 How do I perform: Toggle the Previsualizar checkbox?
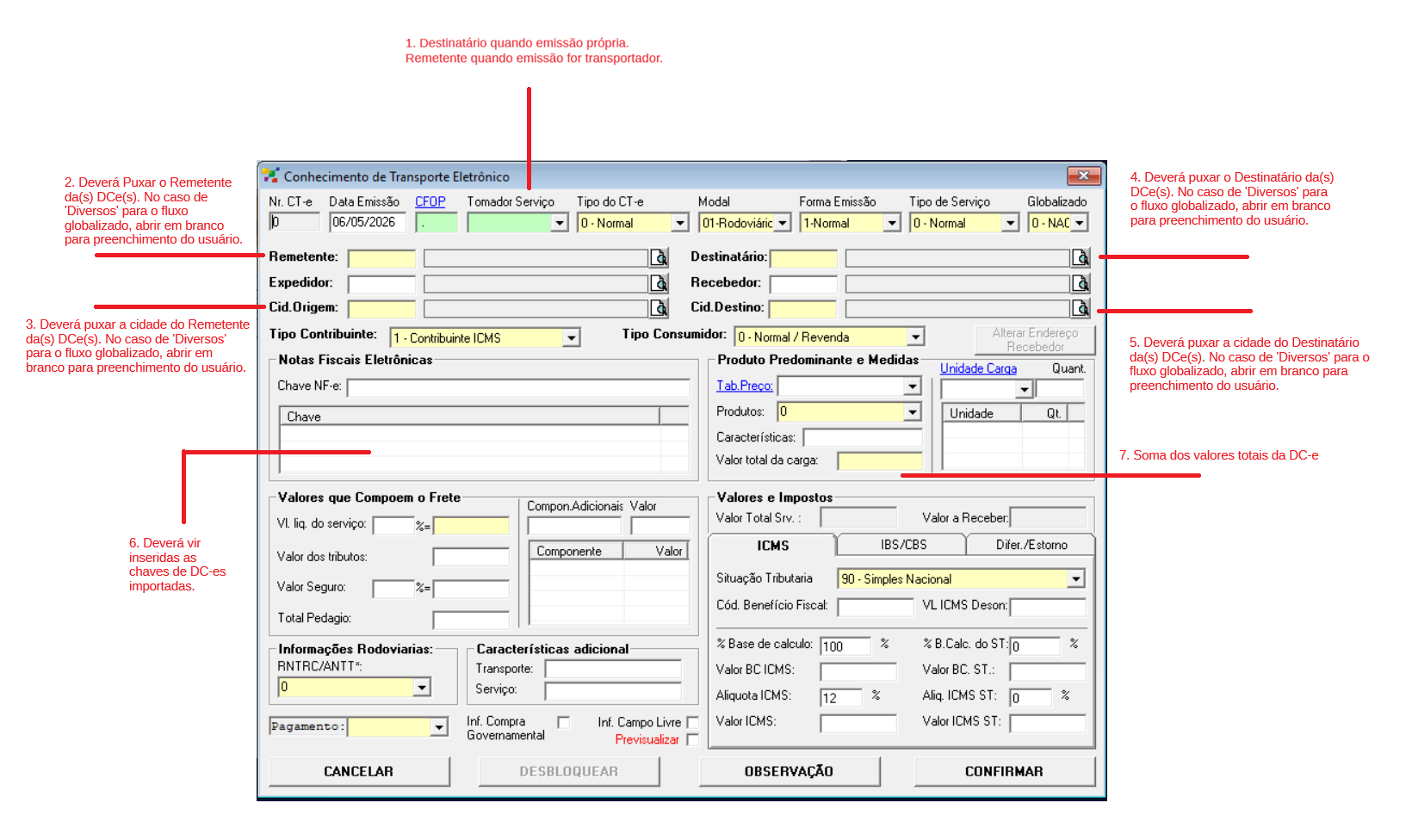pyautogui.click(x=693, y=739)
